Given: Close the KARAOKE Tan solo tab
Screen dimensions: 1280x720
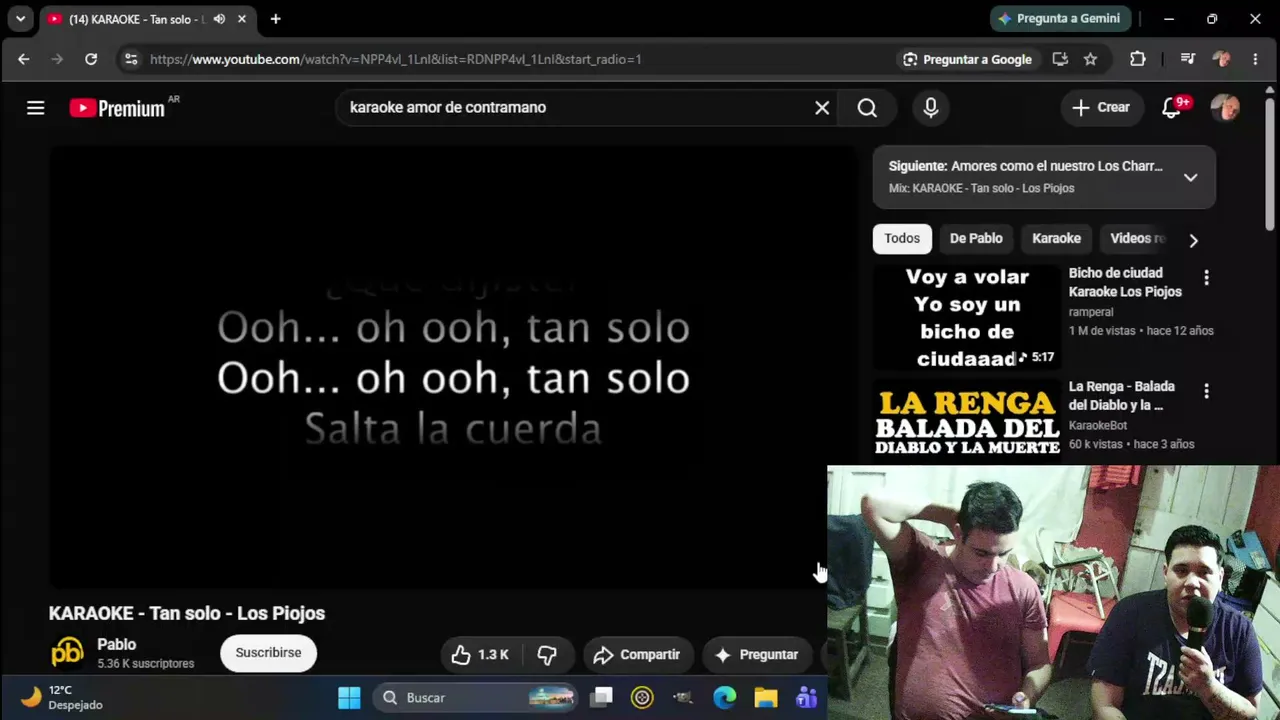Looking at the screenshot, I should (242, 19).
